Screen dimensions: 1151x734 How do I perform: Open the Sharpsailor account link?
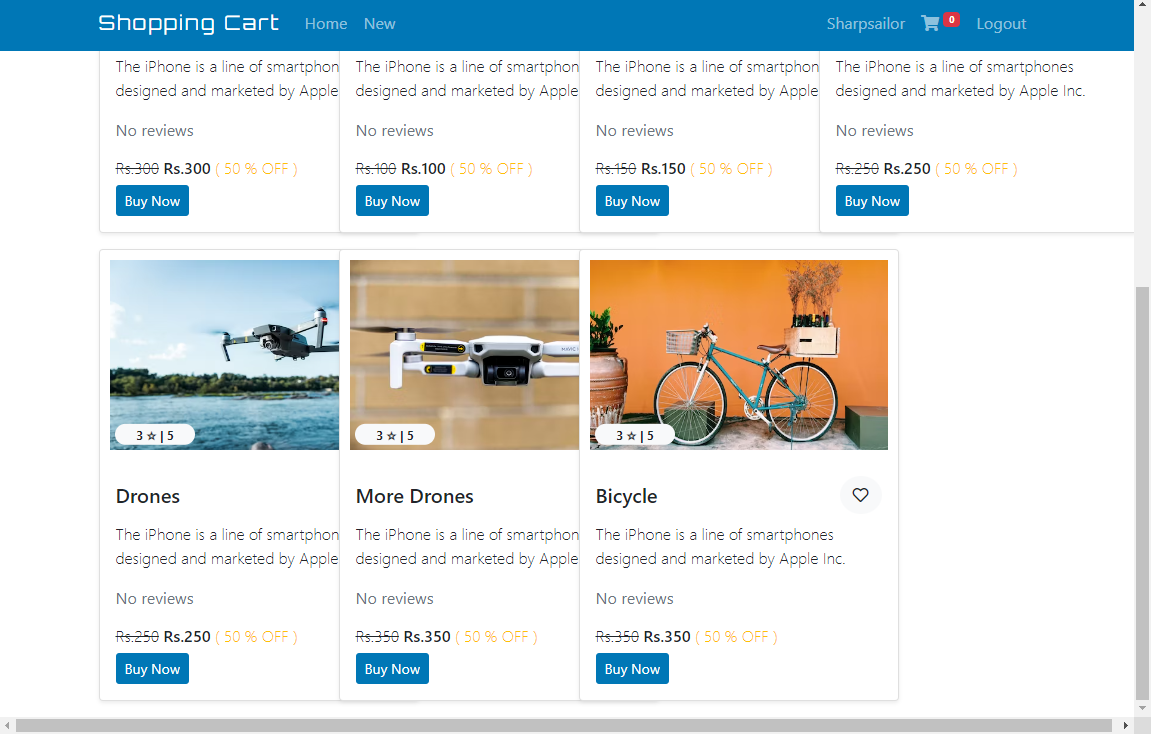click(865, 23)
